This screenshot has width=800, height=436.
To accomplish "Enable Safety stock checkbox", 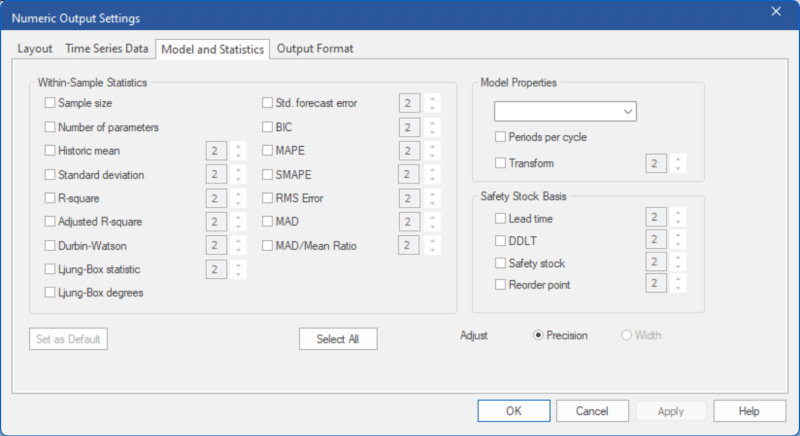I will pyautogui.click(x=501, y=263).
